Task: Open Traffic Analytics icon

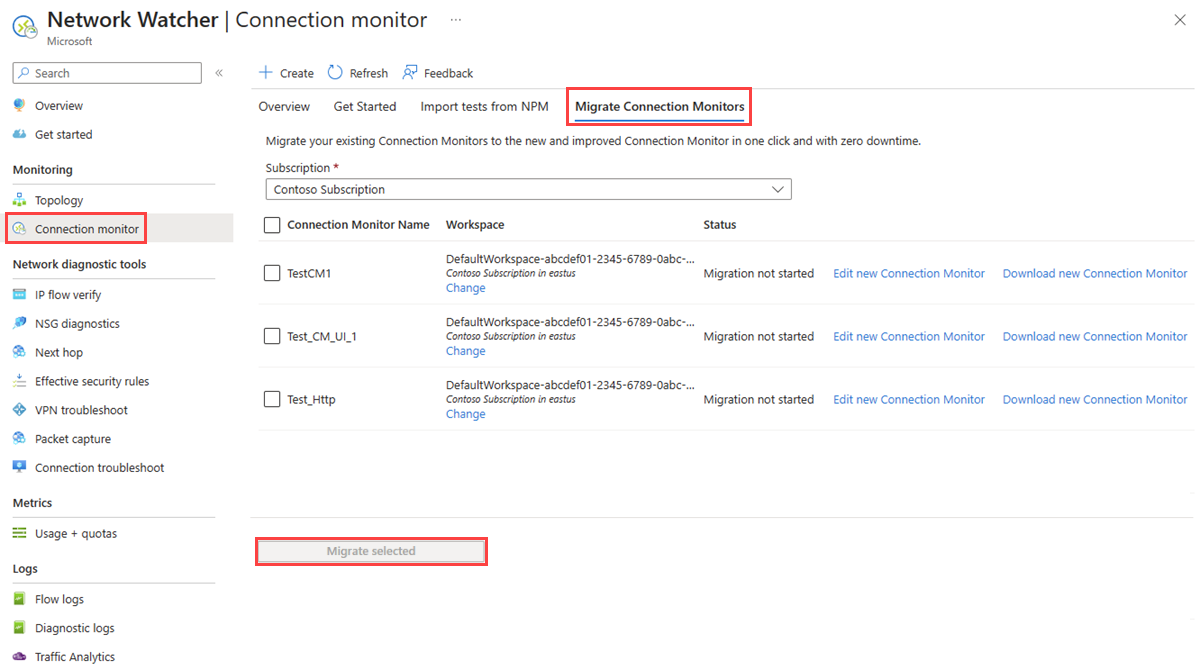Action: click(x=19, y=657)
